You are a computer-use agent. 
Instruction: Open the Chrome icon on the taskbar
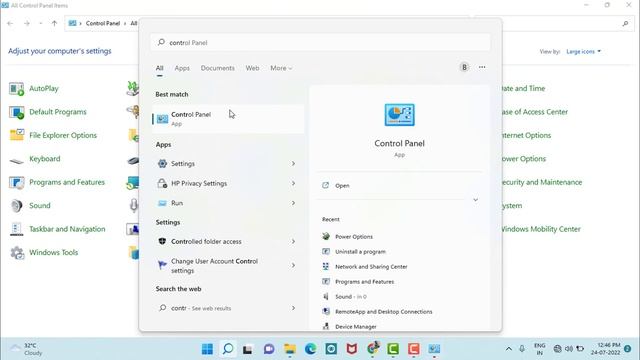click(x=373, y=349)
